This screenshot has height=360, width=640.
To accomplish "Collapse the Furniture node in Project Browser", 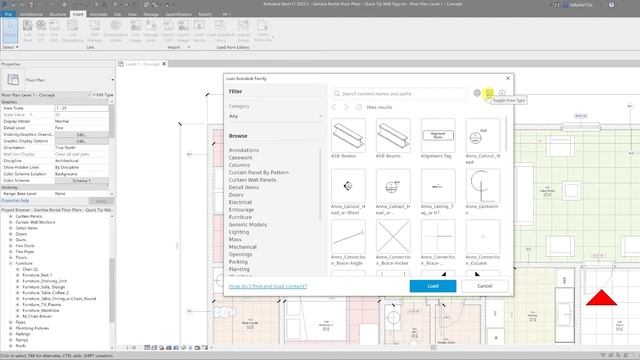I will [x=11, y=264].
